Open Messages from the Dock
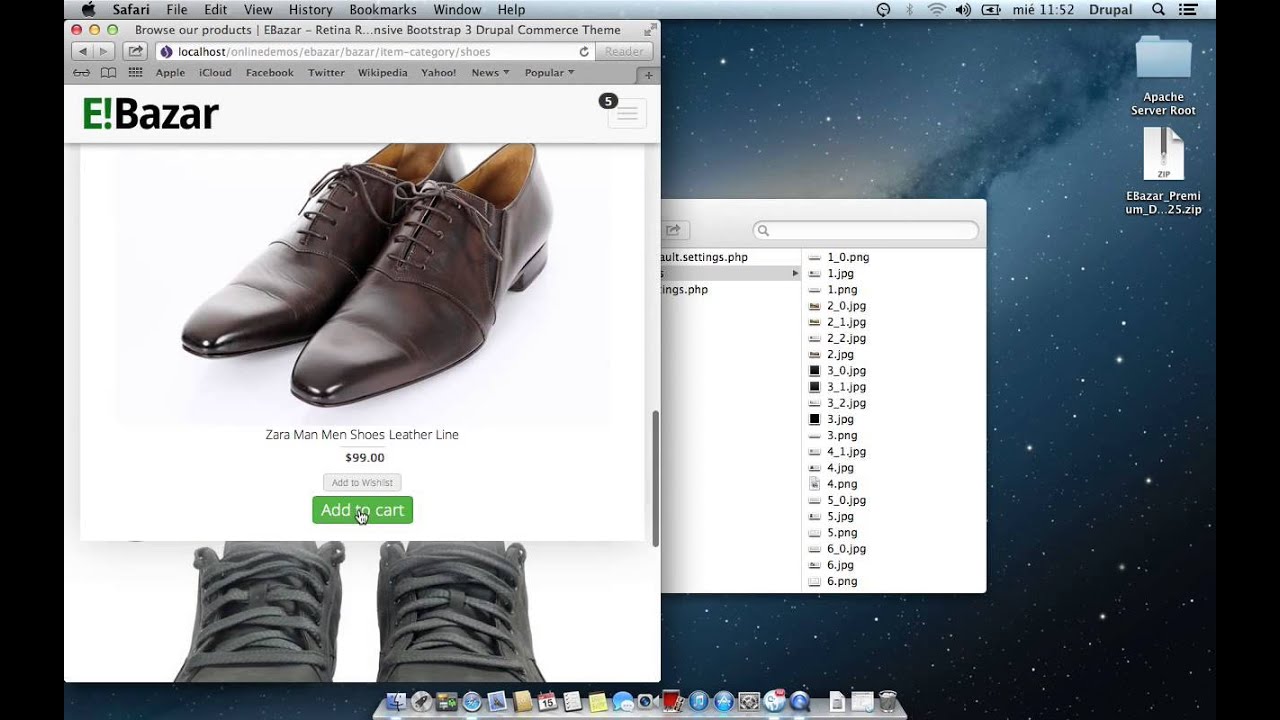The width and height of the screenshot is (1280, 720). pyautogui.click(x=623, y=702)
